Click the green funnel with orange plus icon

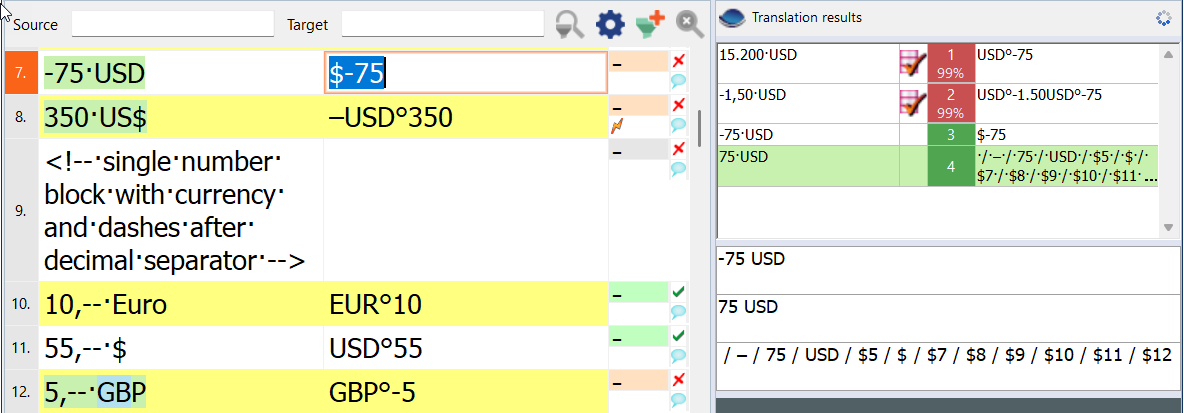(649, 23)
